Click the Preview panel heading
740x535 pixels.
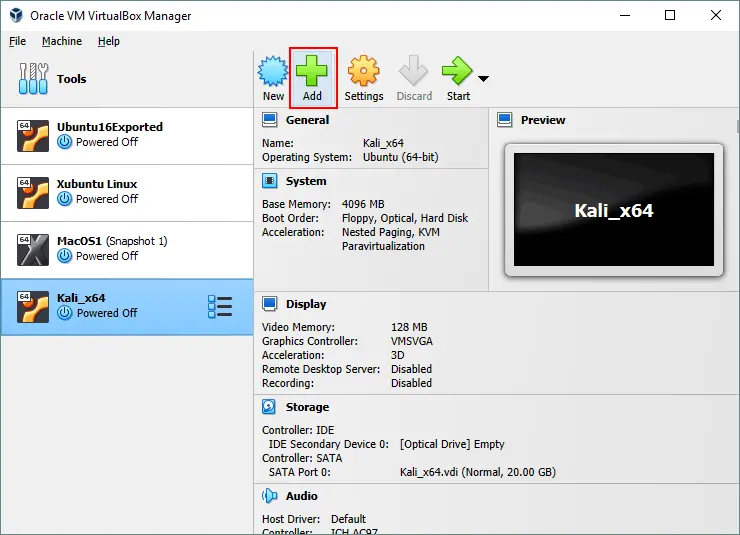tap(543, 120)
